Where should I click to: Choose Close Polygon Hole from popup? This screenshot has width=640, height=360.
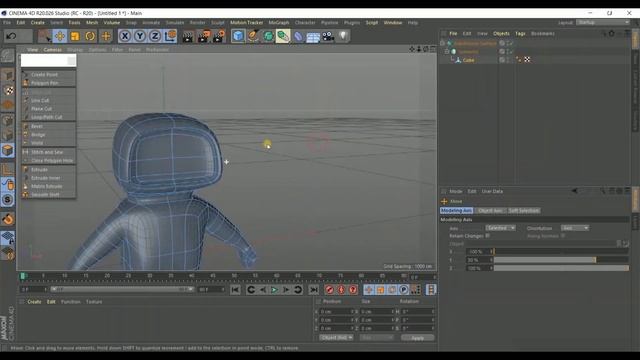coord(49,161)
